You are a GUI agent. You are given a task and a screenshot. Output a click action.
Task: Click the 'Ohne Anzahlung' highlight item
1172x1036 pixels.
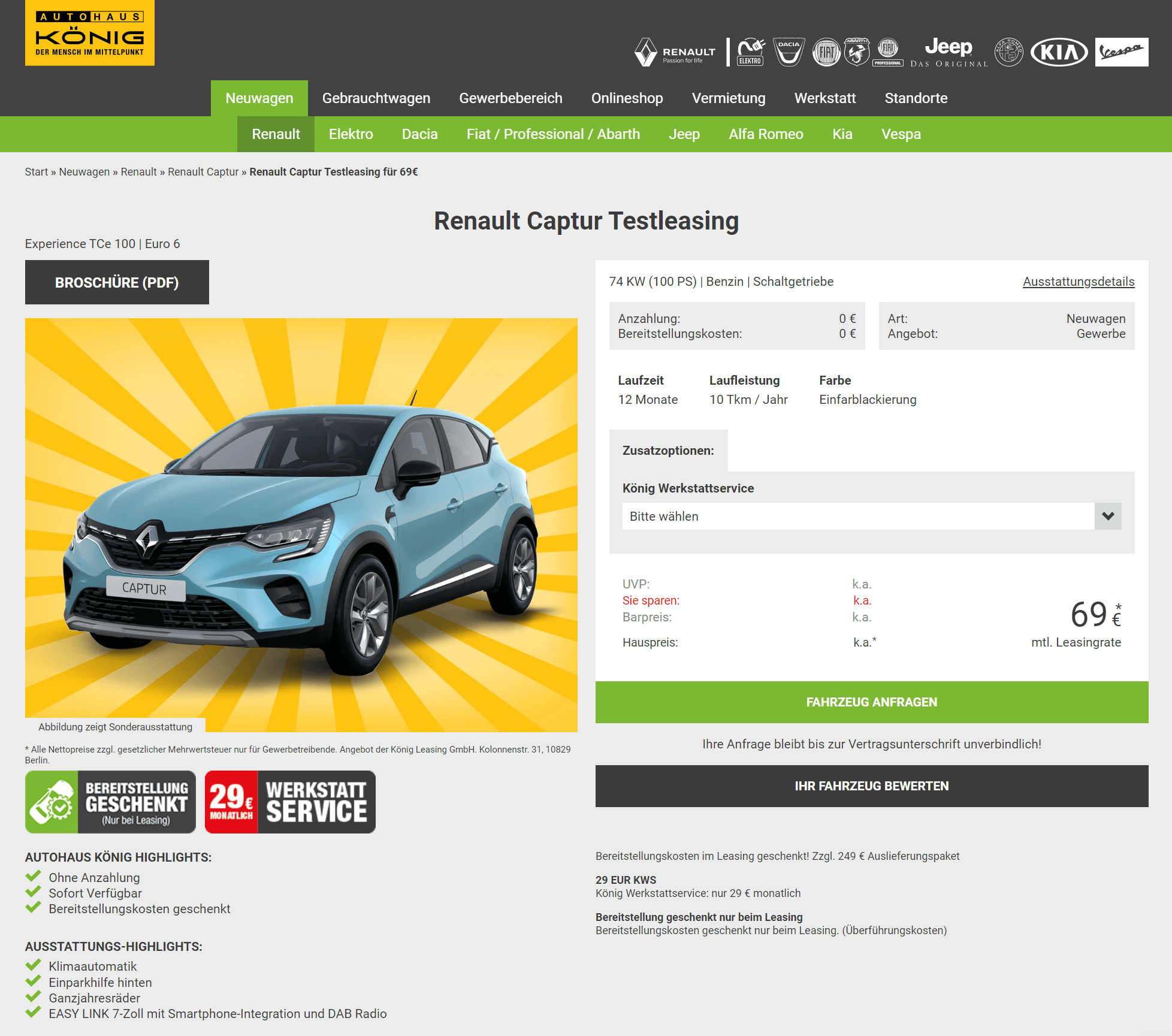[94, 878]
